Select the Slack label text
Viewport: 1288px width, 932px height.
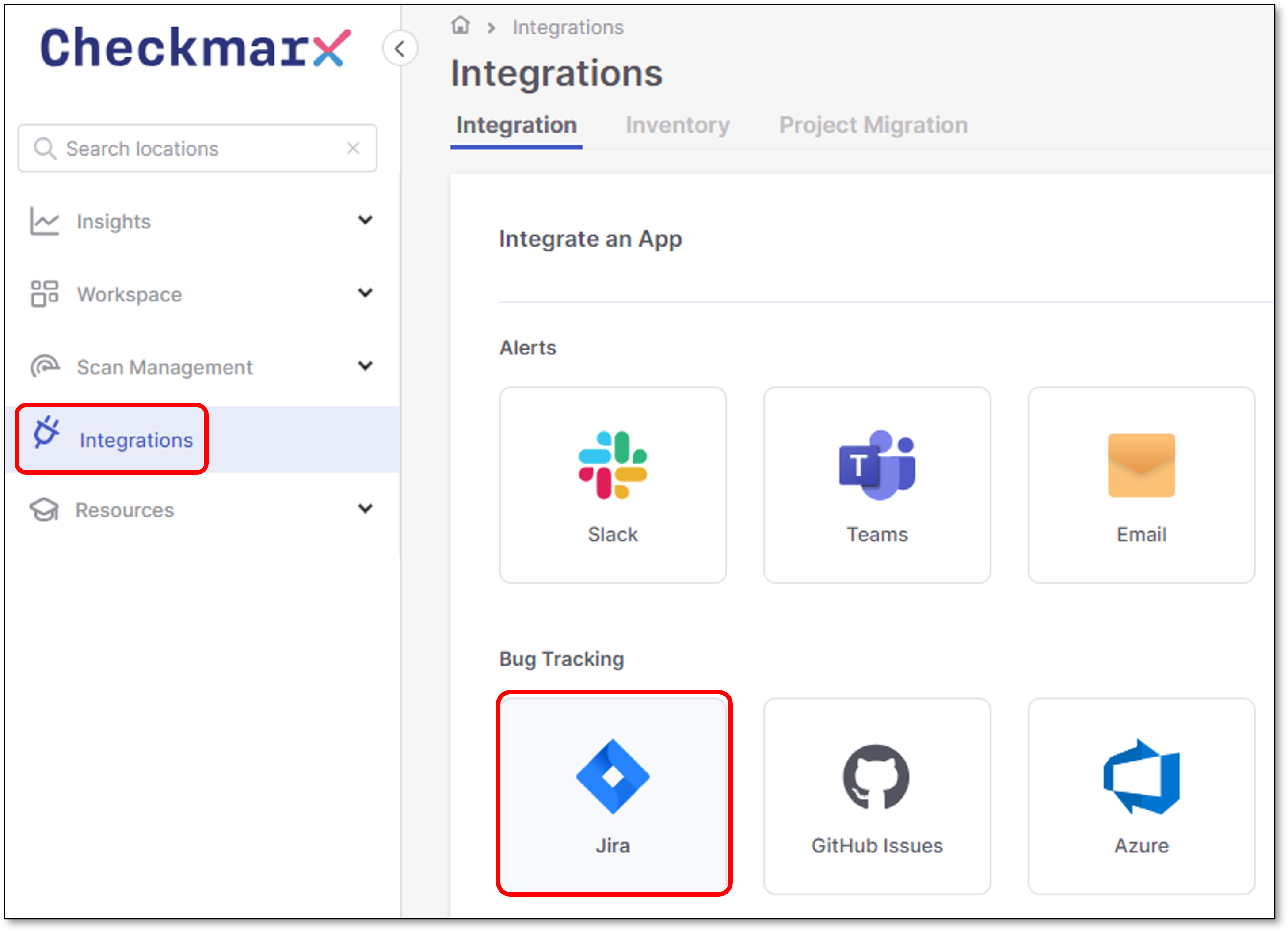tap(613, 534)
